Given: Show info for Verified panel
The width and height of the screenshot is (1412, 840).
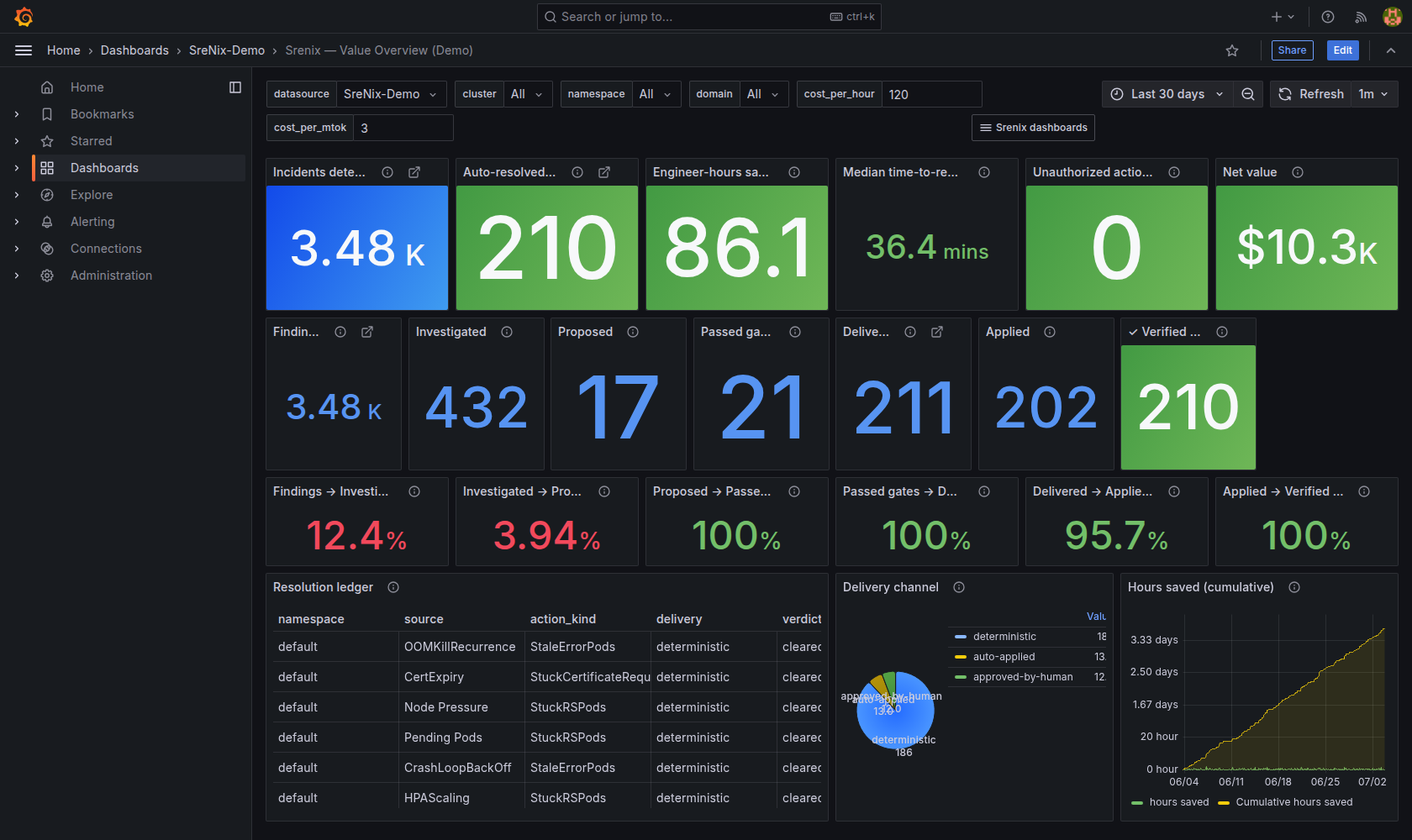Looking at the screenshot, I should pyautogui.click(x=1222, y=332).
